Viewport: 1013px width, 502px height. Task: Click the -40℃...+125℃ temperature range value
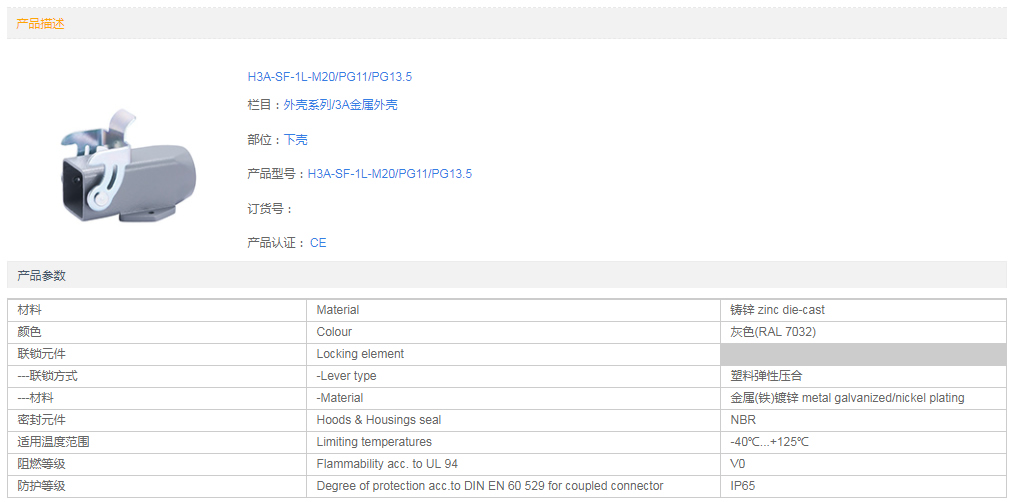(x=769, y=442)
